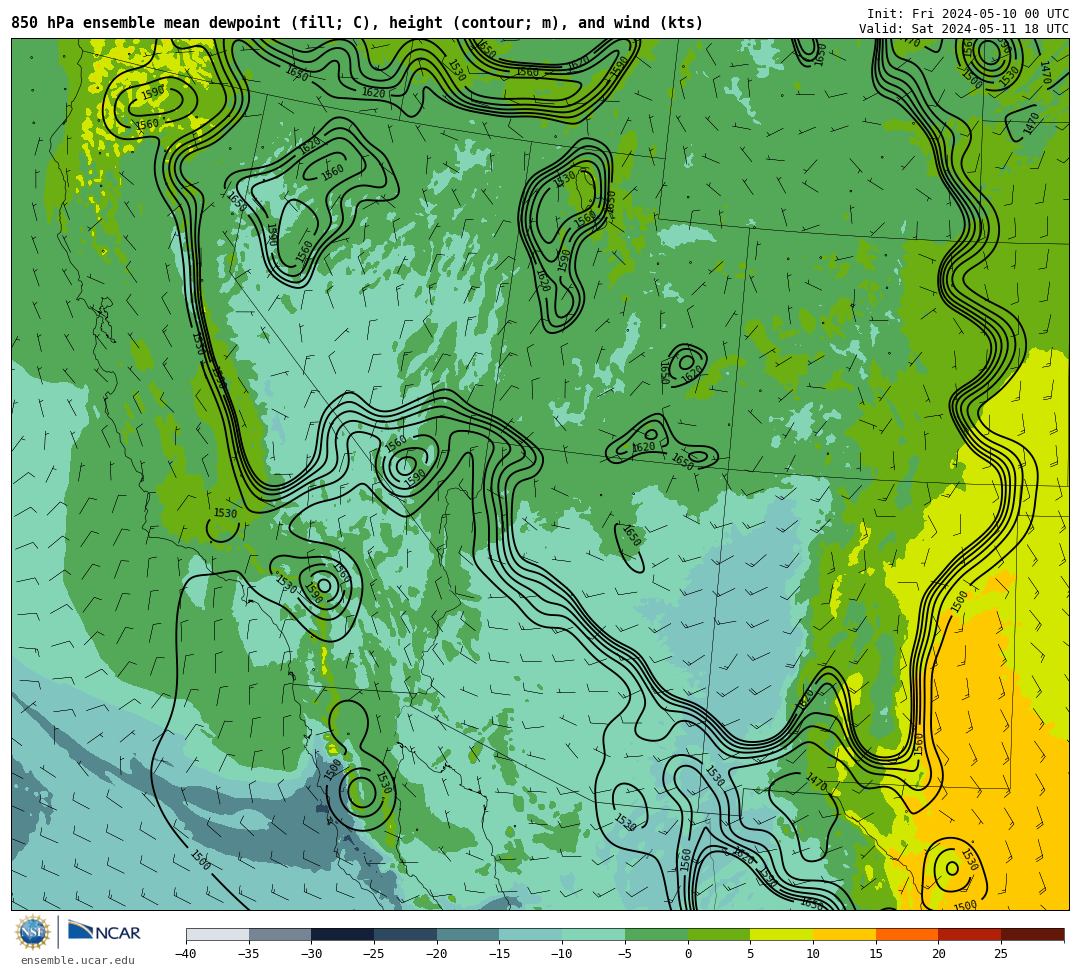This screenshot has width=1080, height=973.
Task: Click the Valid time label
Action: point(964,29)
